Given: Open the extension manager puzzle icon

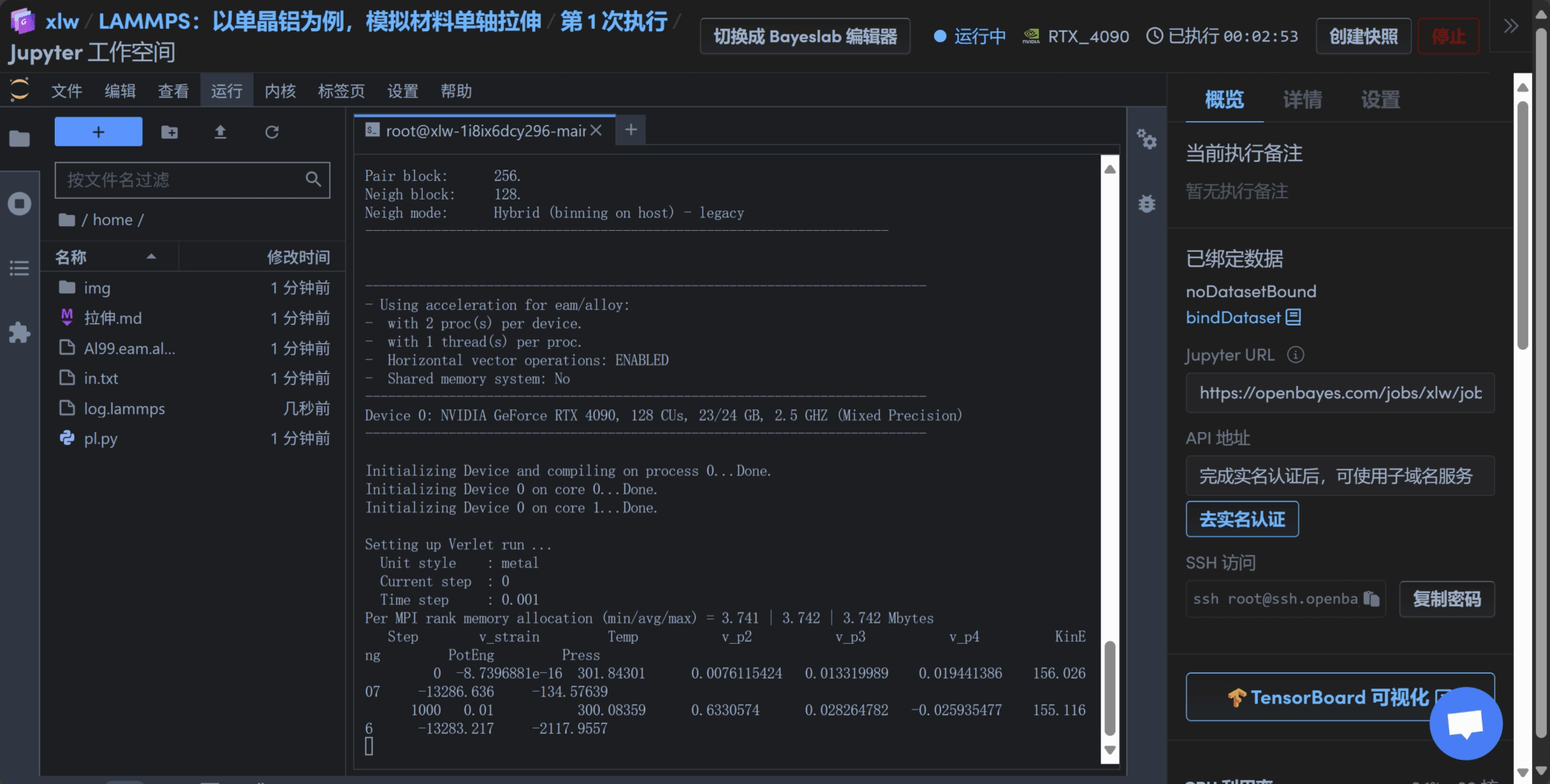Looking at the screenshot, I should click(20, 333).
